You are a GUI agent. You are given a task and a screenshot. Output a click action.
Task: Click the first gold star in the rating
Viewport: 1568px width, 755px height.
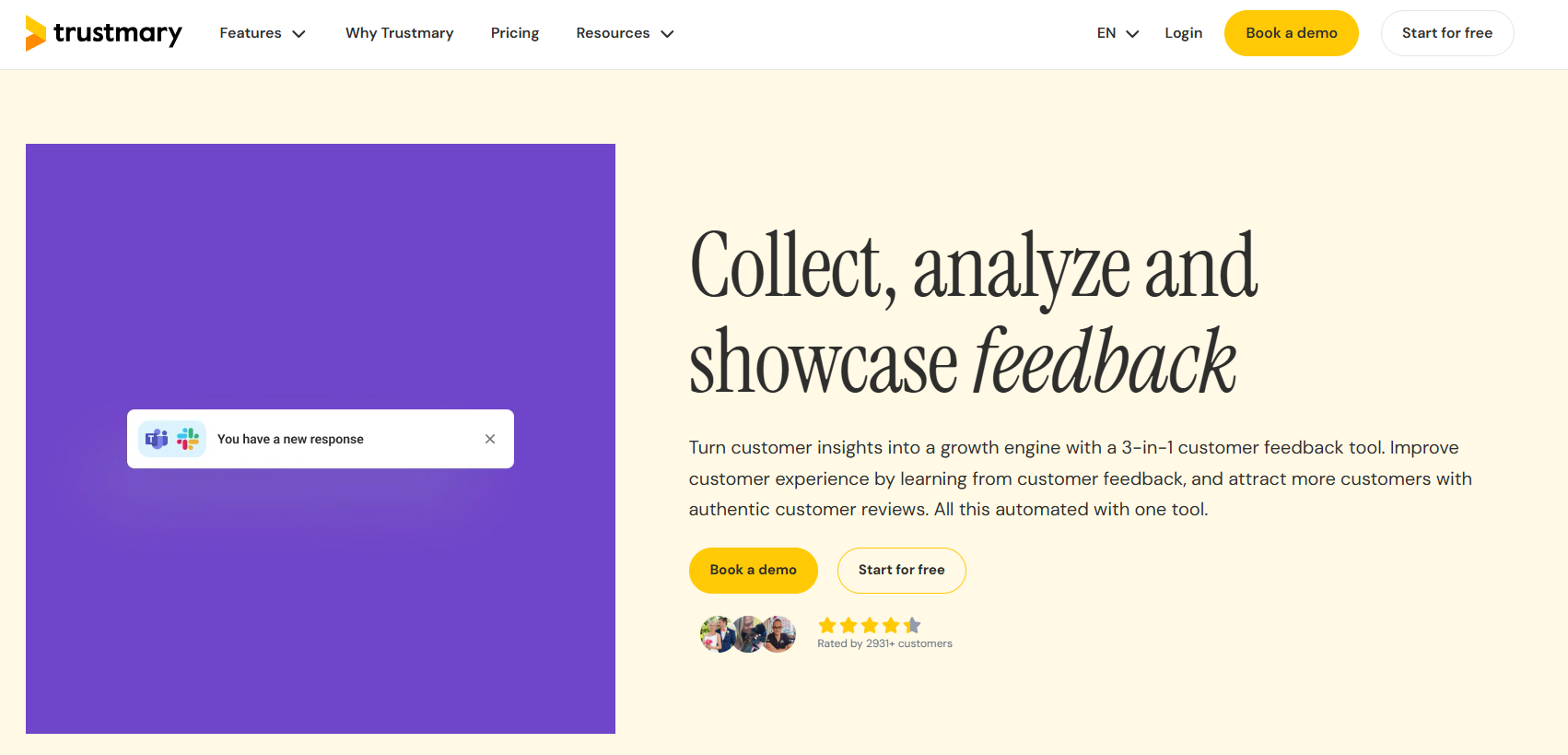tap(826, 625)
